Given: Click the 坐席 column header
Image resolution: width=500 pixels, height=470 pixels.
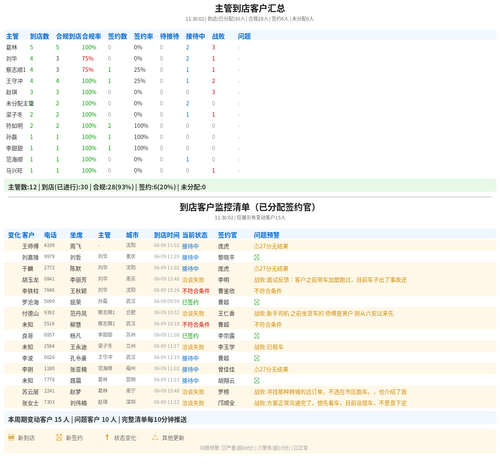Looking at the screenshot, I should [x=76, y=235].
